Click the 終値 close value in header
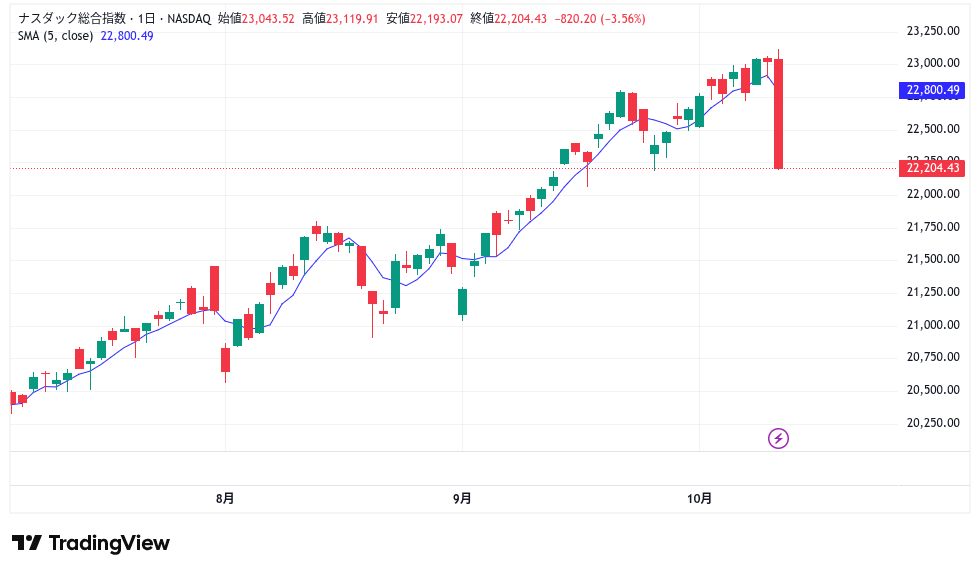Screen dimensions: 980x573 click(x=522, y=19)
